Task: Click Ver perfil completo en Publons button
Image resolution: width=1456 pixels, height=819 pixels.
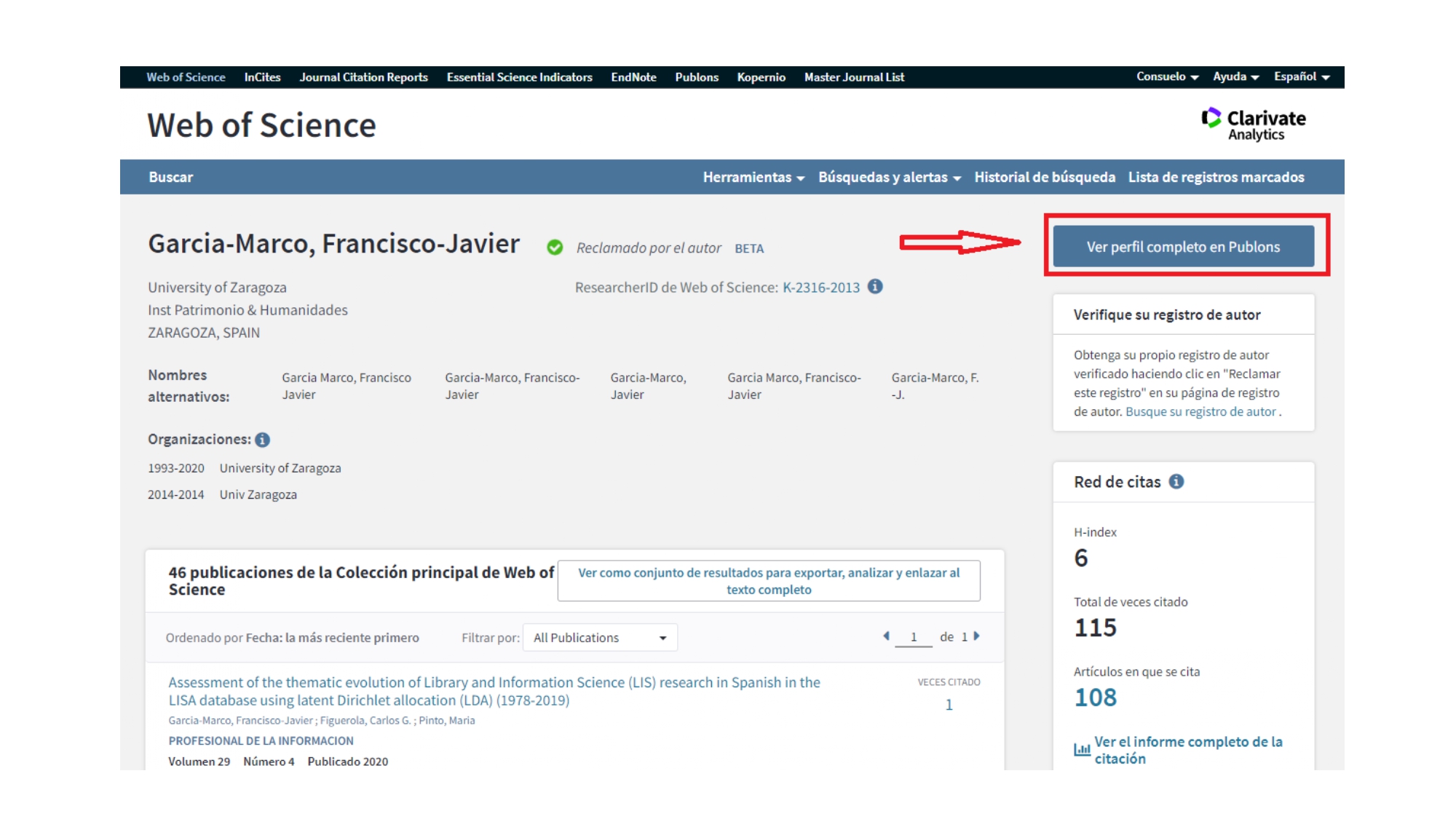Action: (1183, 247)
